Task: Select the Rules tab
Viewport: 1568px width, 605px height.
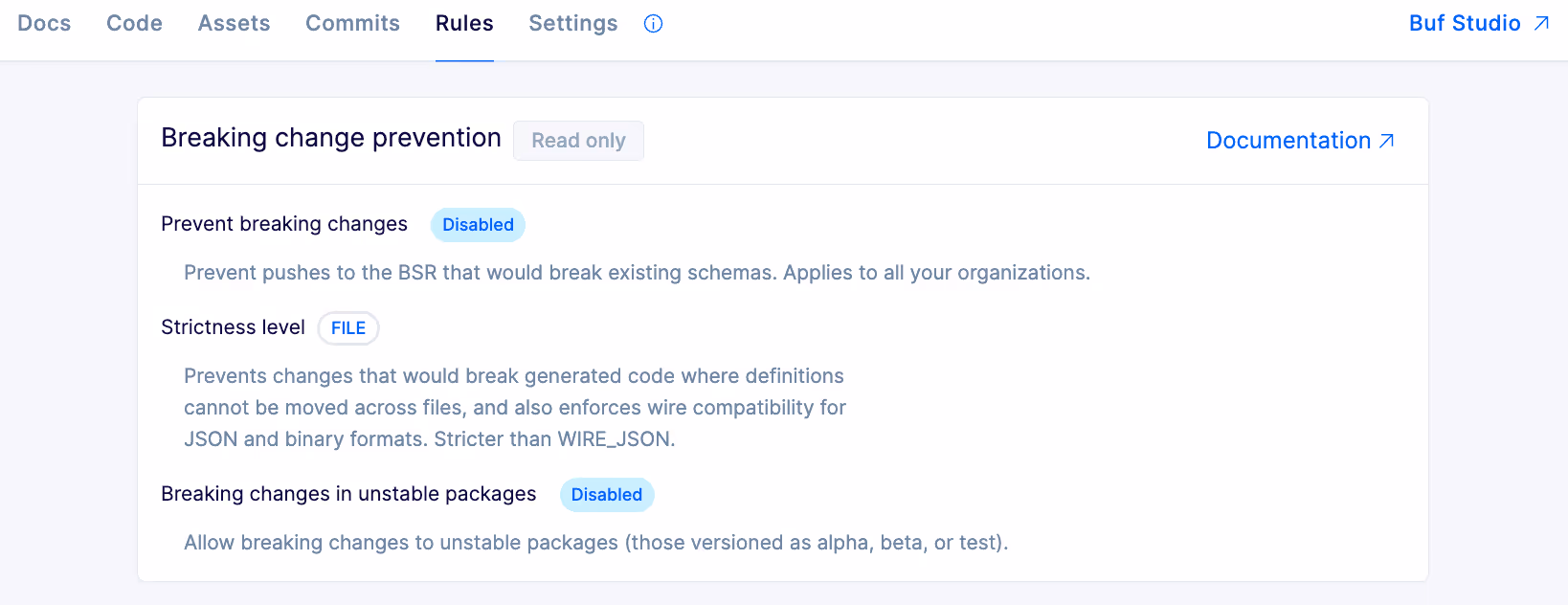Action: pyautogui.click(x=464, y=23)
